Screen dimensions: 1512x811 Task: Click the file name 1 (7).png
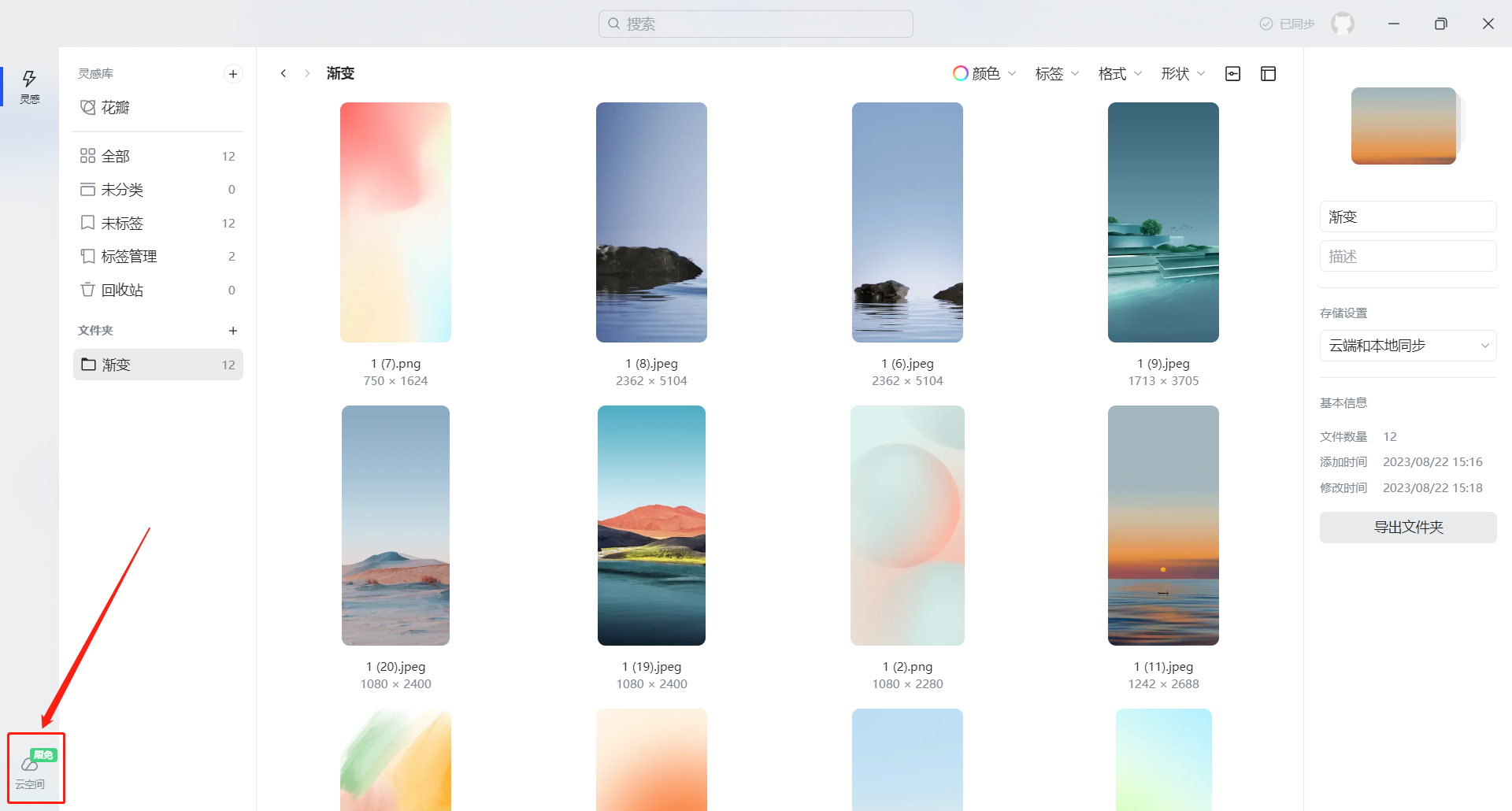point(396,364)
